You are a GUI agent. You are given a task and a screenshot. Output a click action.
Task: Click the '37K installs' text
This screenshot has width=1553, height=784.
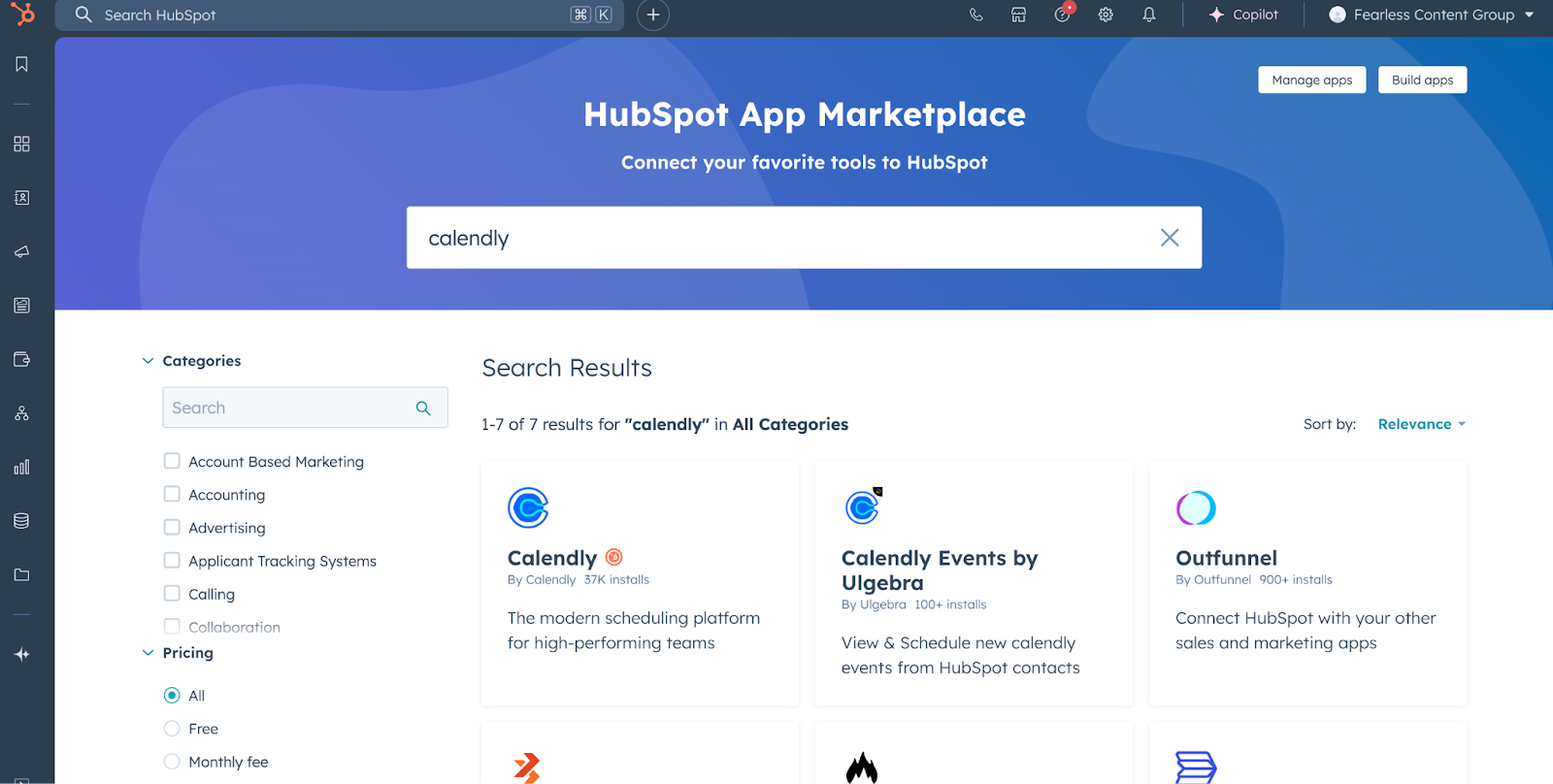616,579
